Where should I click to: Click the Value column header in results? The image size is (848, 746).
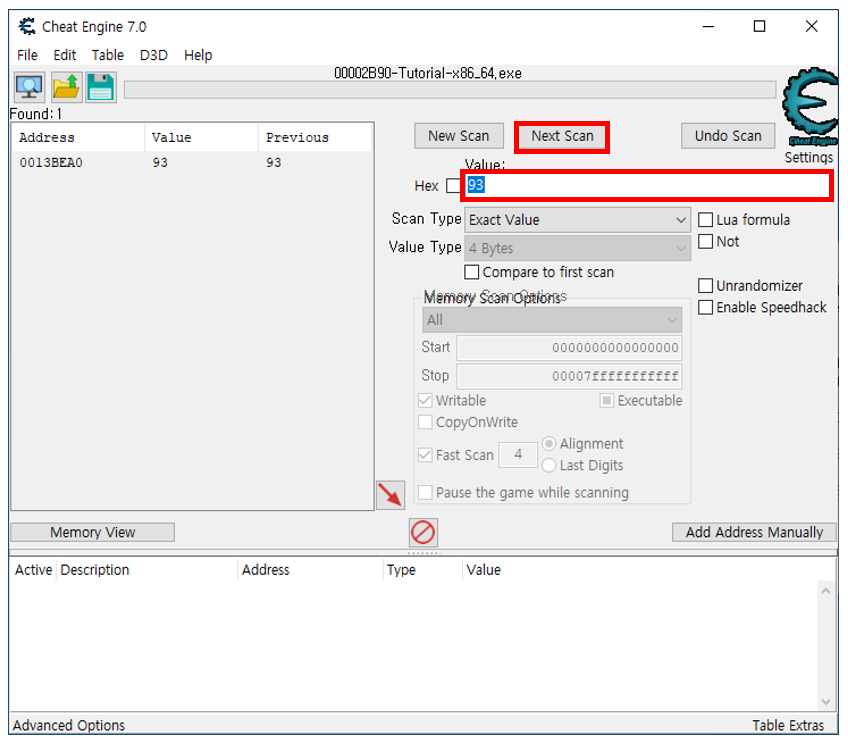pos(202,137)
